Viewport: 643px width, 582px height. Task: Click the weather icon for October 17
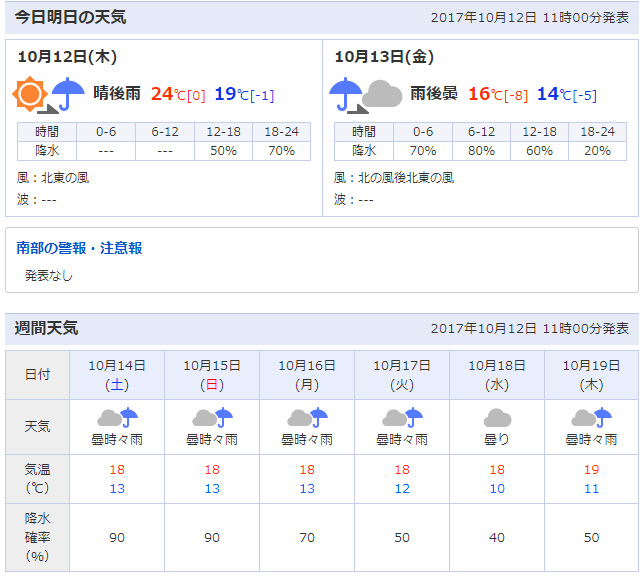401,418
